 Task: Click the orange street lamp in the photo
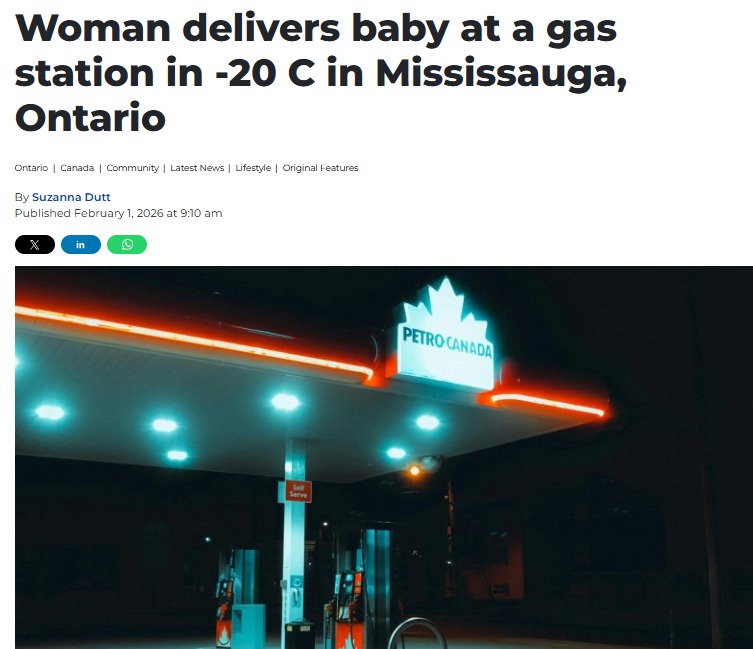(x=414, y=471)
